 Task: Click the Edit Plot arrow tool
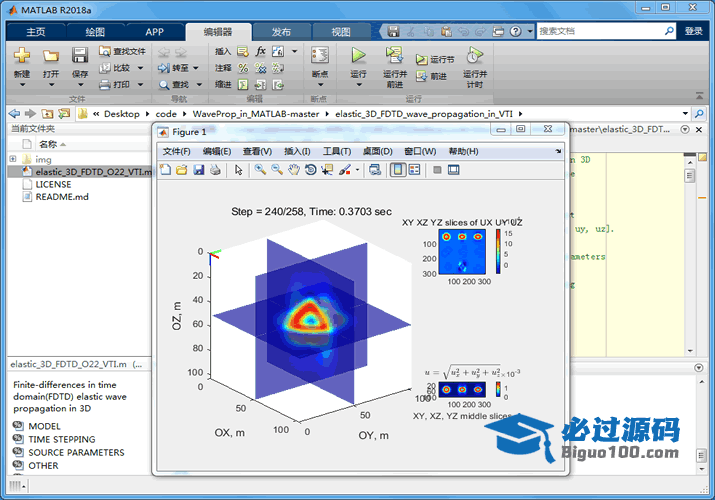pyautogui.click(x=238, y=170)
